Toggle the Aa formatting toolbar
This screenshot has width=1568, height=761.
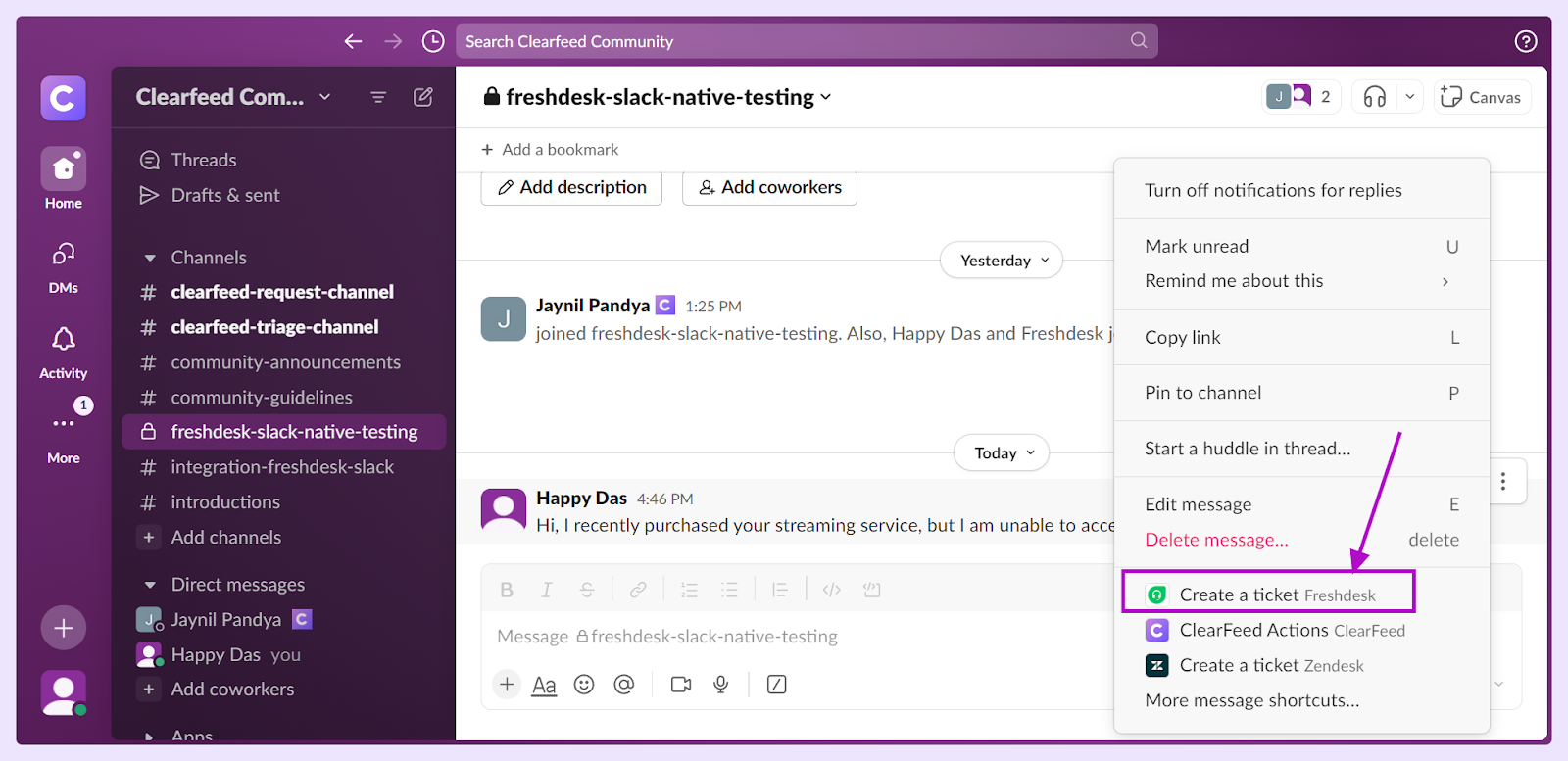pyautogui.click(x=544, y=685)
